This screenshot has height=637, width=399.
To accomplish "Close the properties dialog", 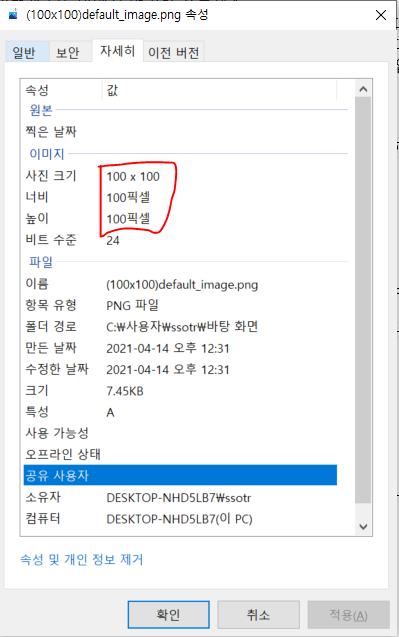I will [381, 15].
